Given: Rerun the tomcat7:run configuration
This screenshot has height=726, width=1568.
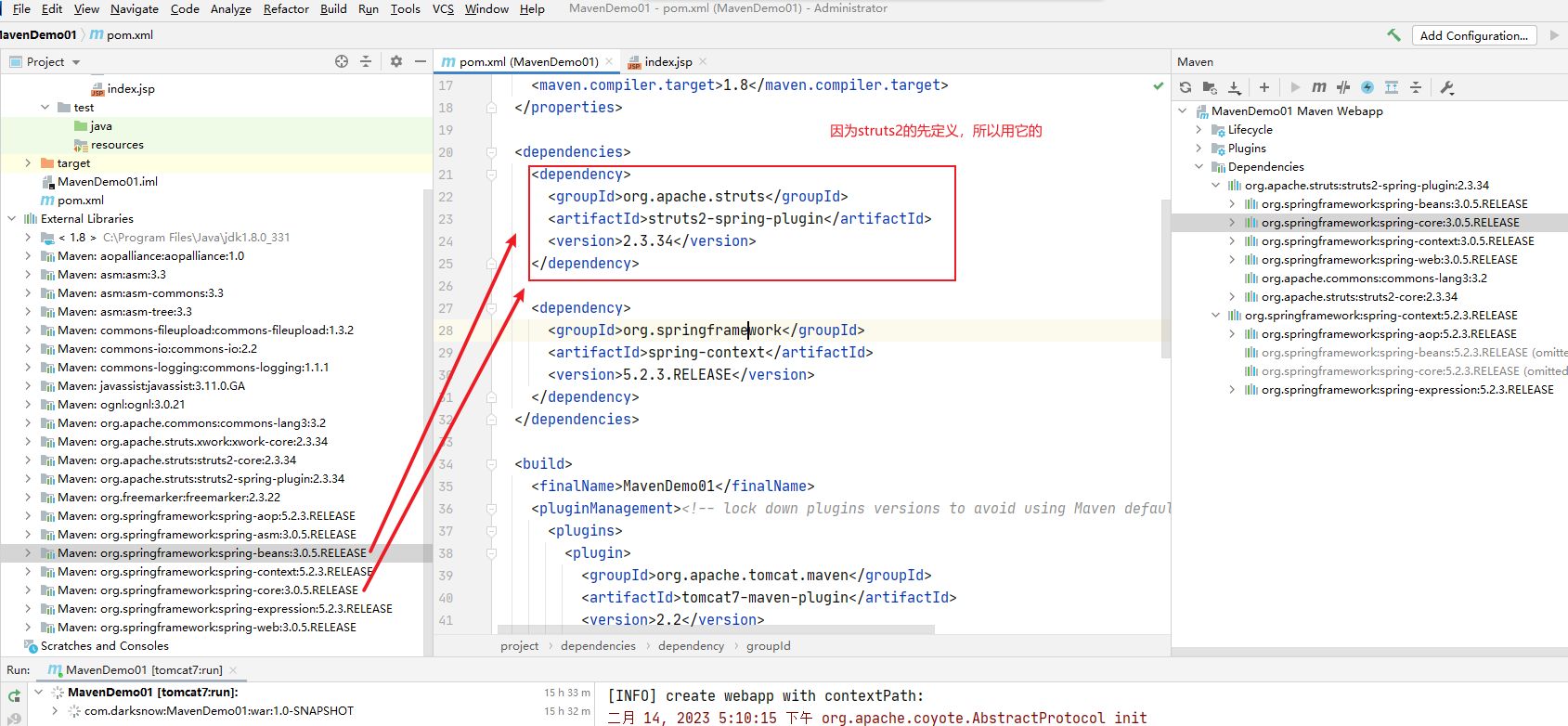Looking at the screenshot, I should pyautogui.click(x=14, y=695).
